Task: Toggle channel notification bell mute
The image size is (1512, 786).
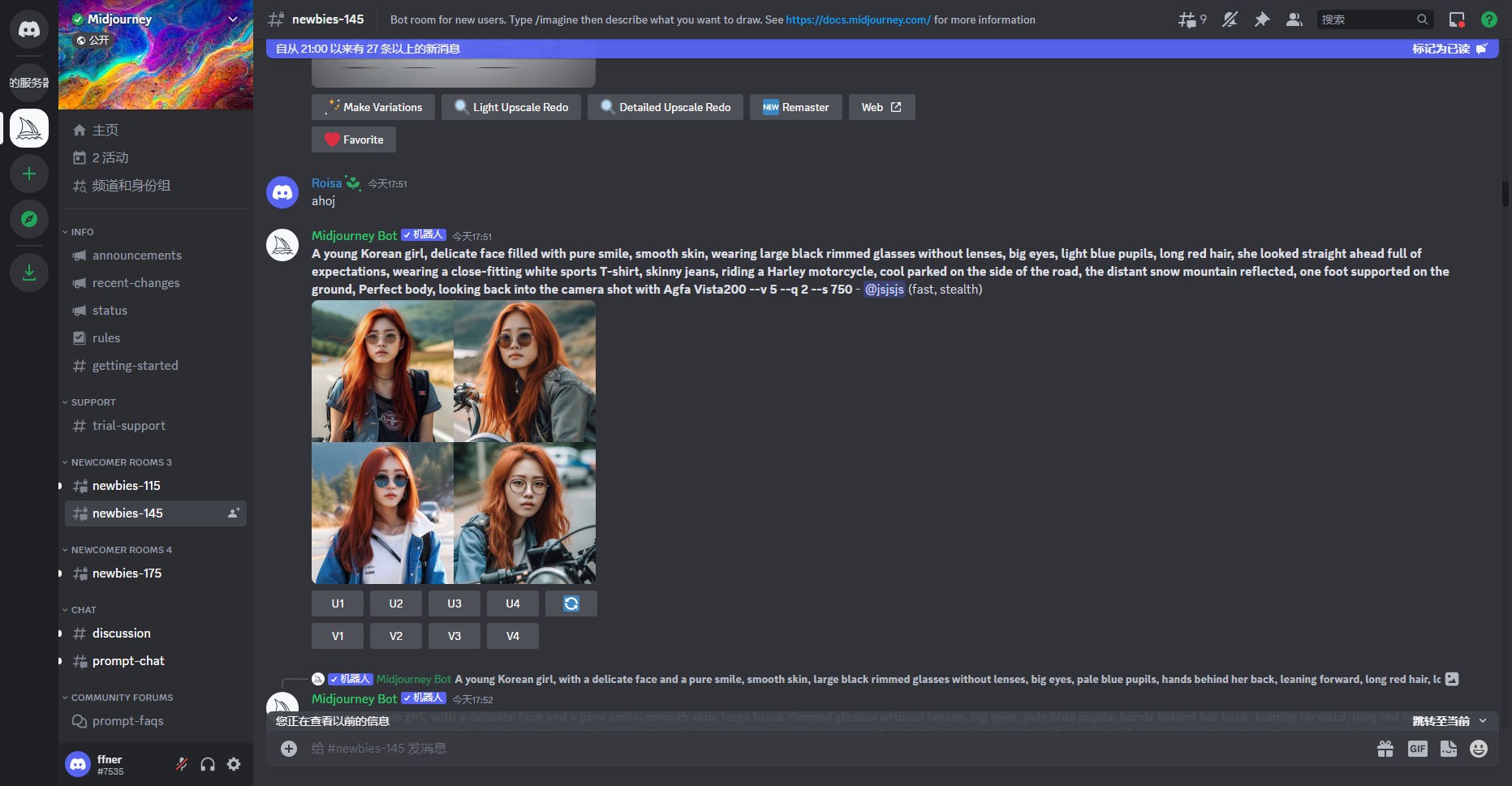Action: tap(1230, 19)
